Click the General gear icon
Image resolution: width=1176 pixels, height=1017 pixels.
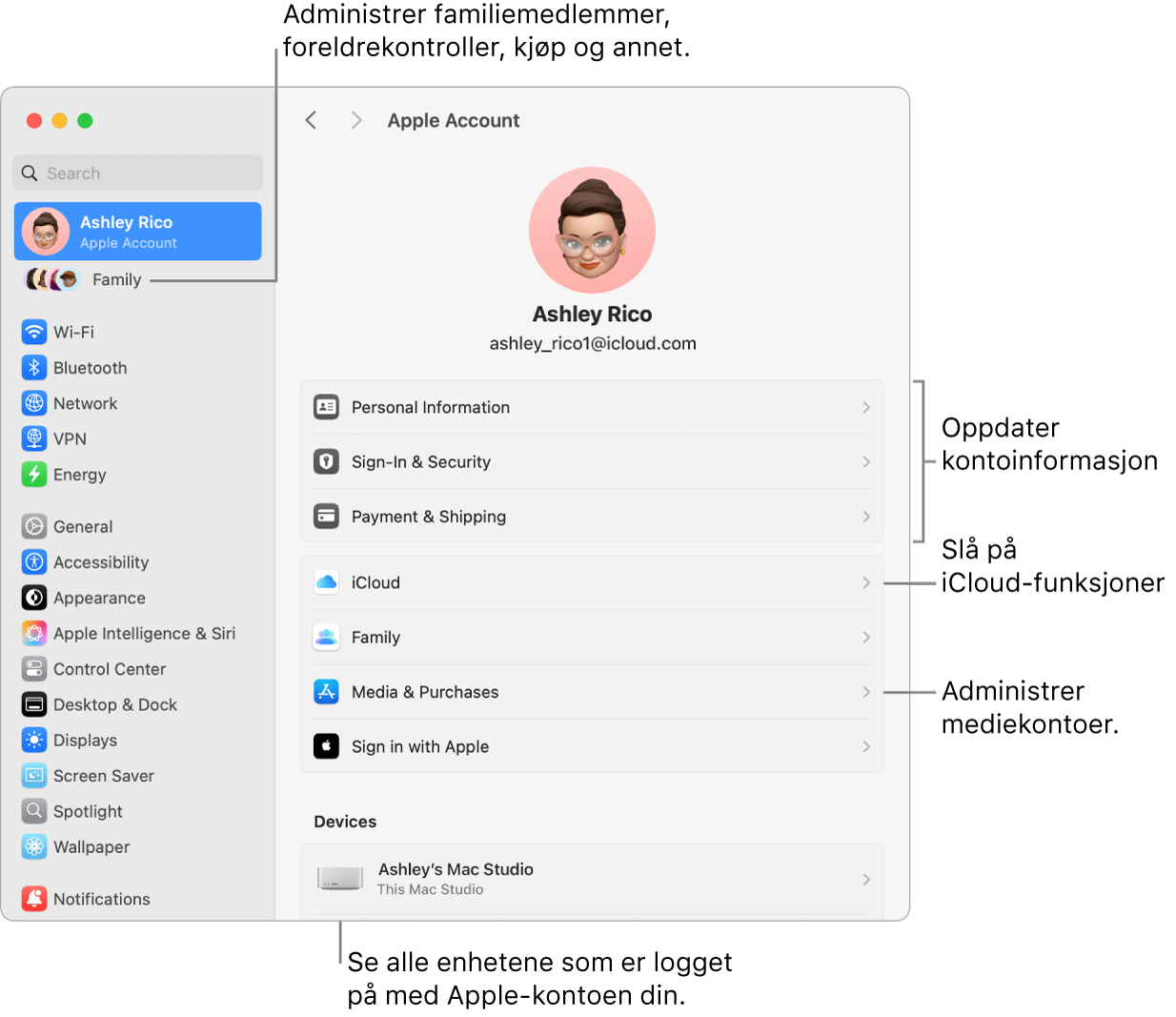click(x=34, y=526)
